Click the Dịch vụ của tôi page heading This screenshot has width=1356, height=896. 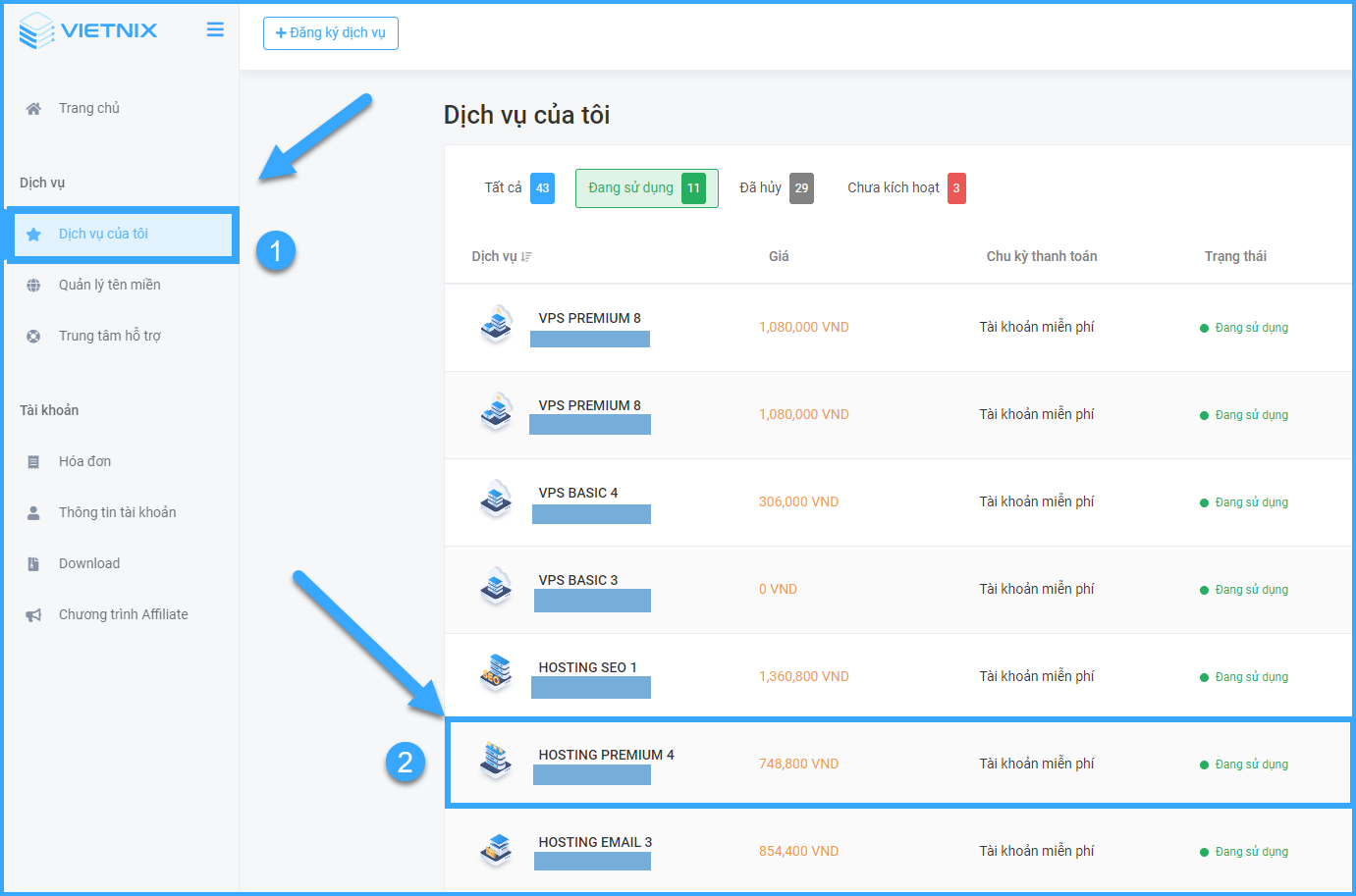[526, 115]
